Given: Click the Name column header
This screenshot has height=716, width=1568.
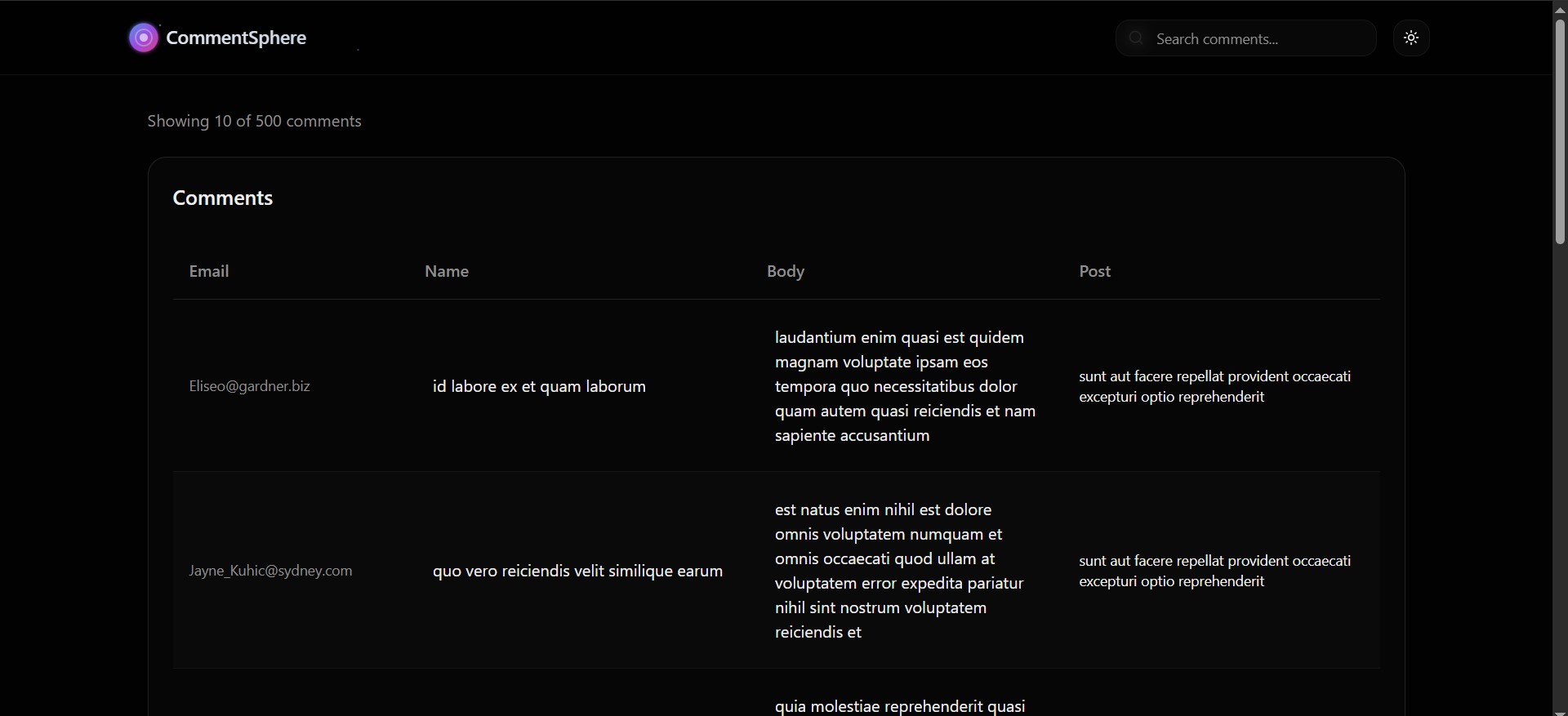Looking at the screenshot, I should [447, 271].
